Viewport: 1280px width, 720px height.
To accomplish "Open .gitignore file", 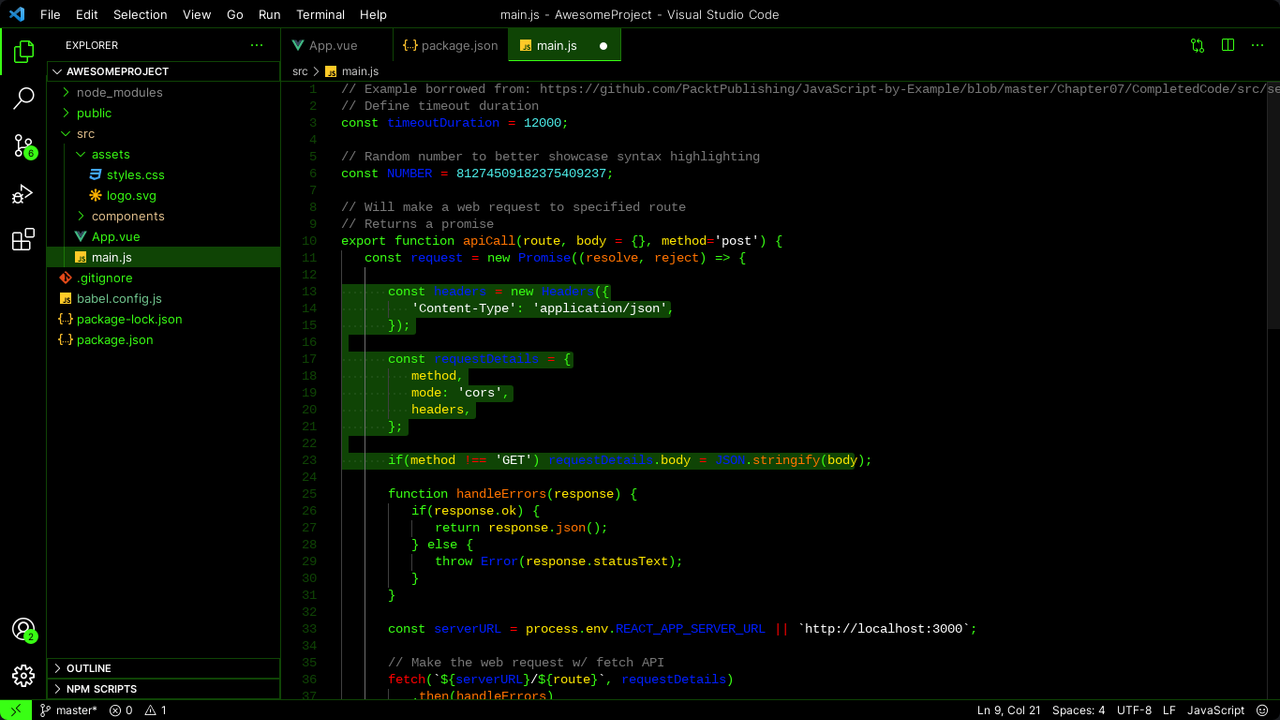I will click(164, 278).
